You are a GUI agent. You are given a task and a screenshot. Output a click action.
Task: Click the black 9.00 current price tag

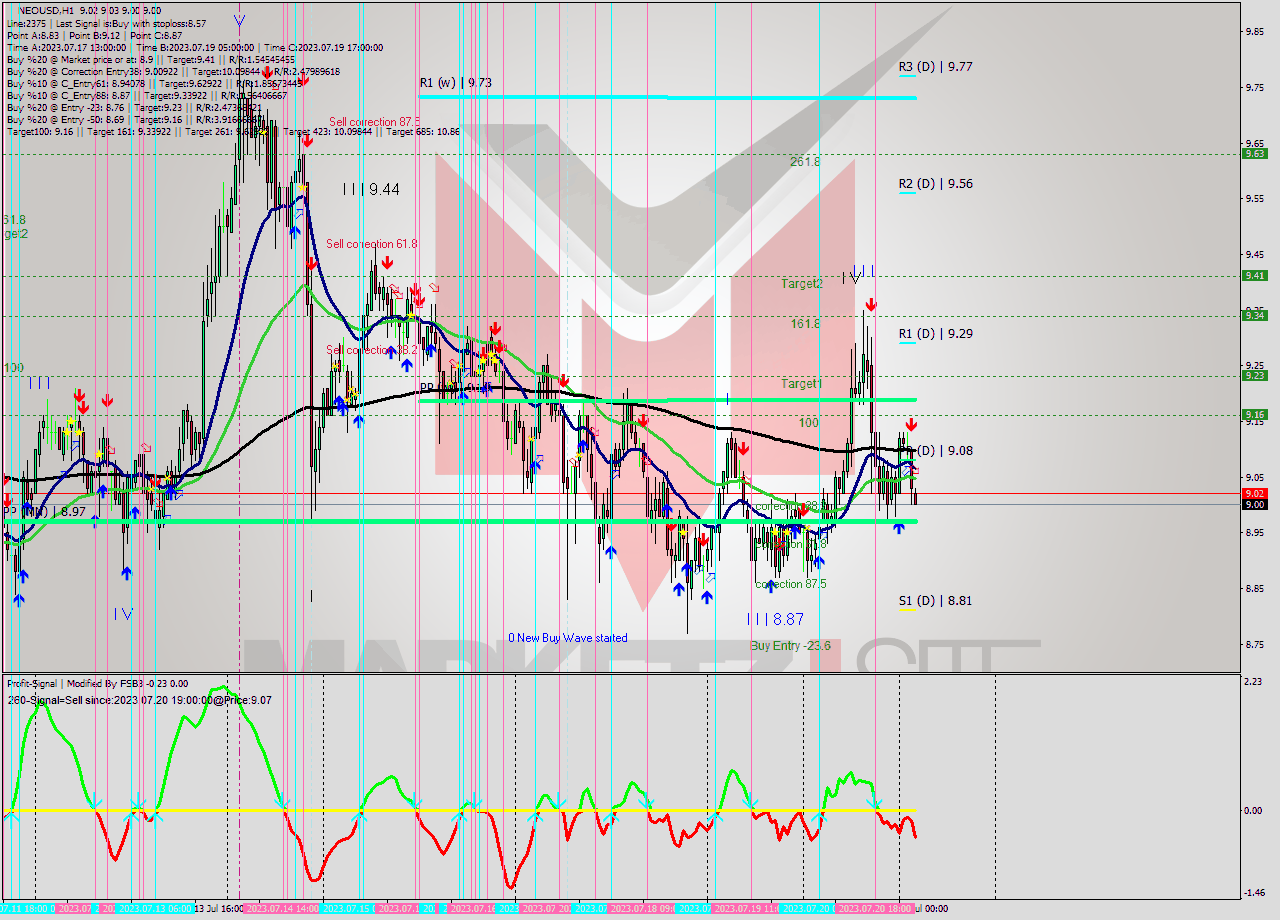click(x=1255, y=504)
